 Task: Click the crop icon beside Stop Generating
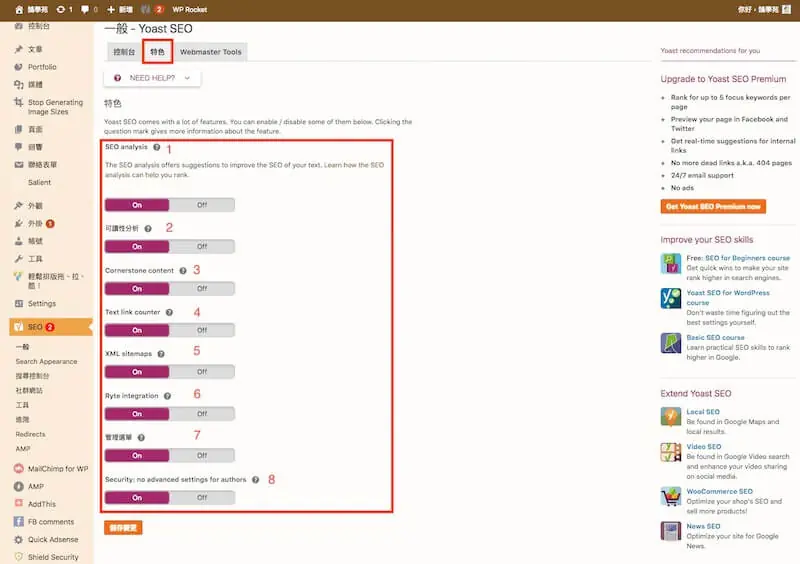(18, 102)
